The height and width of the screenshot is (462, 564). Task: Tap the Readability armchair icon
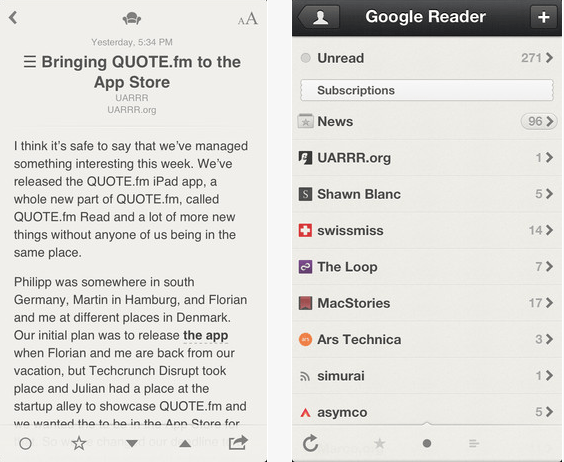pyautogui.click(x=132, y=18)
